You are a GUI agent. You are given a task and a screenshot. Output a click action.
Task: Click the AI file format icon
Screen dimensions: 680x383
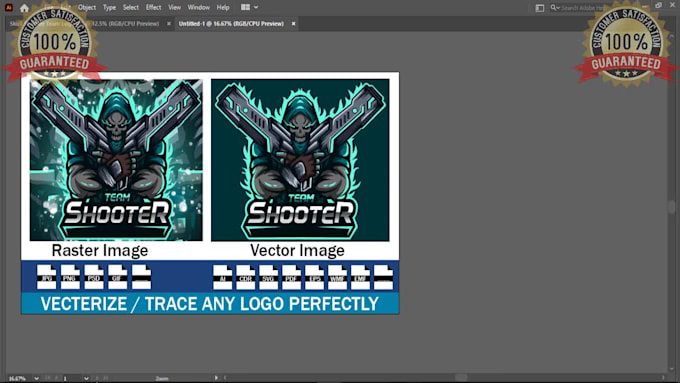coord(222,277)
